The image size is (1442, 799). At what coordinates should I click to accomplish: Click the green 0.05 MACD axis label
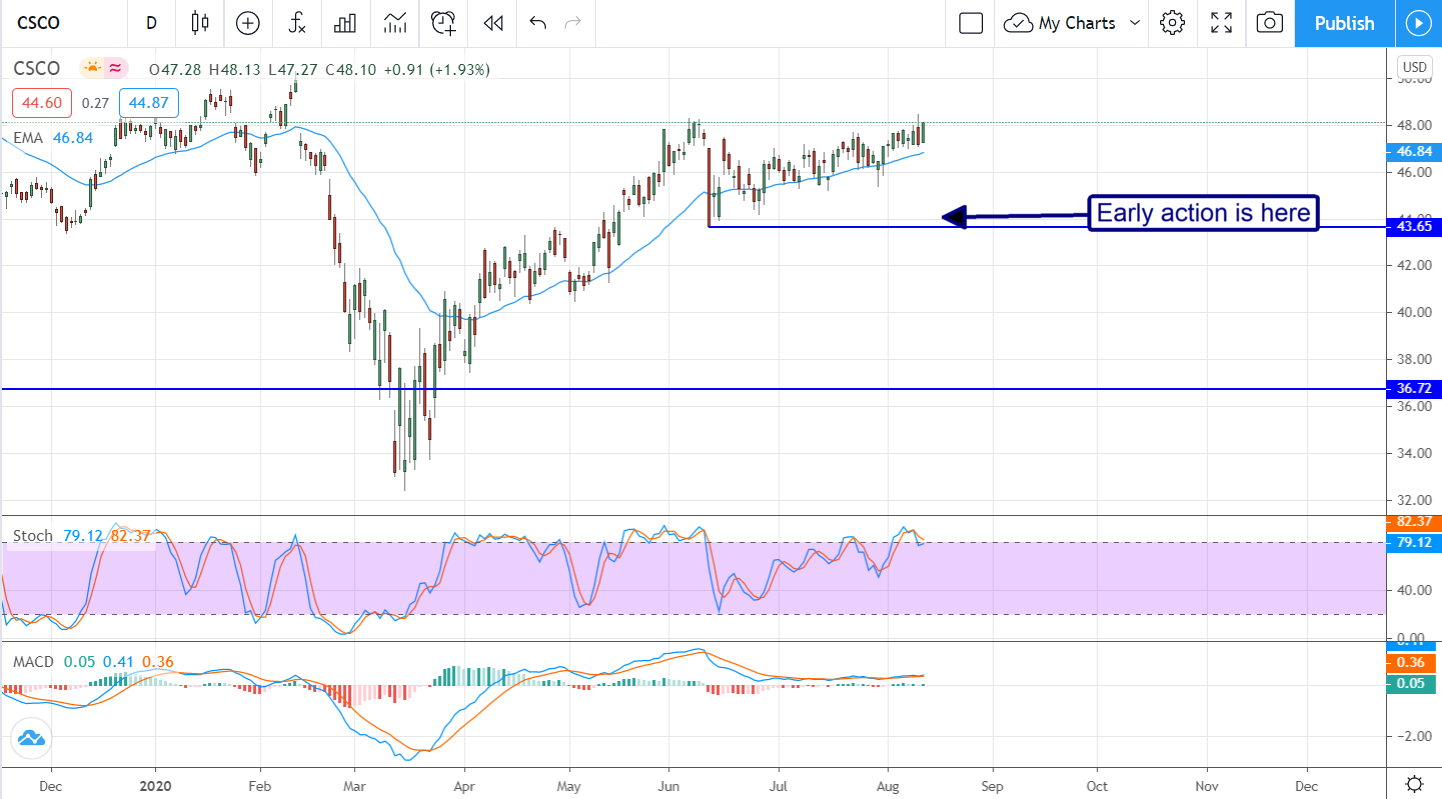pyautogui.click(x=1413, y=683)
